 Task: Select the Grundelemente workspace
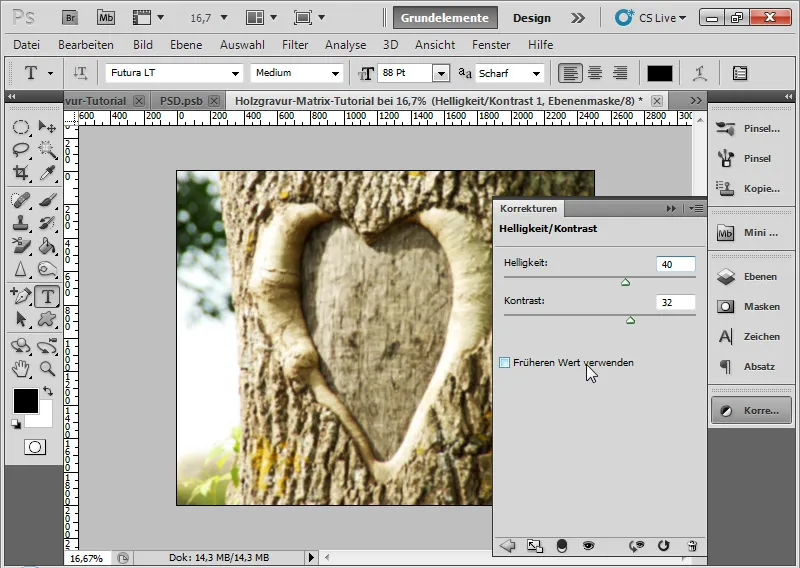pos(445,18)
